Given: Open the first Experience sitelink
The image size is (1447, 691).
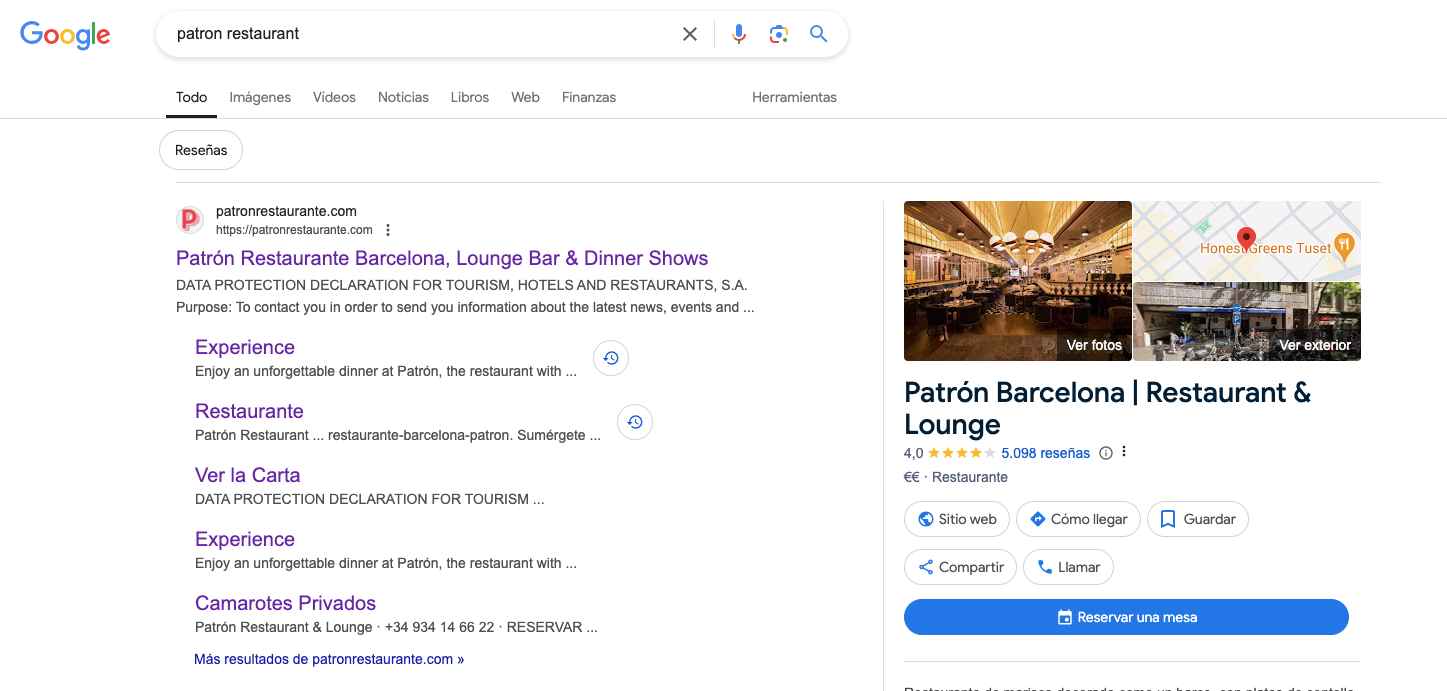Looking at the screenshot, I should [x=245, y=347].
